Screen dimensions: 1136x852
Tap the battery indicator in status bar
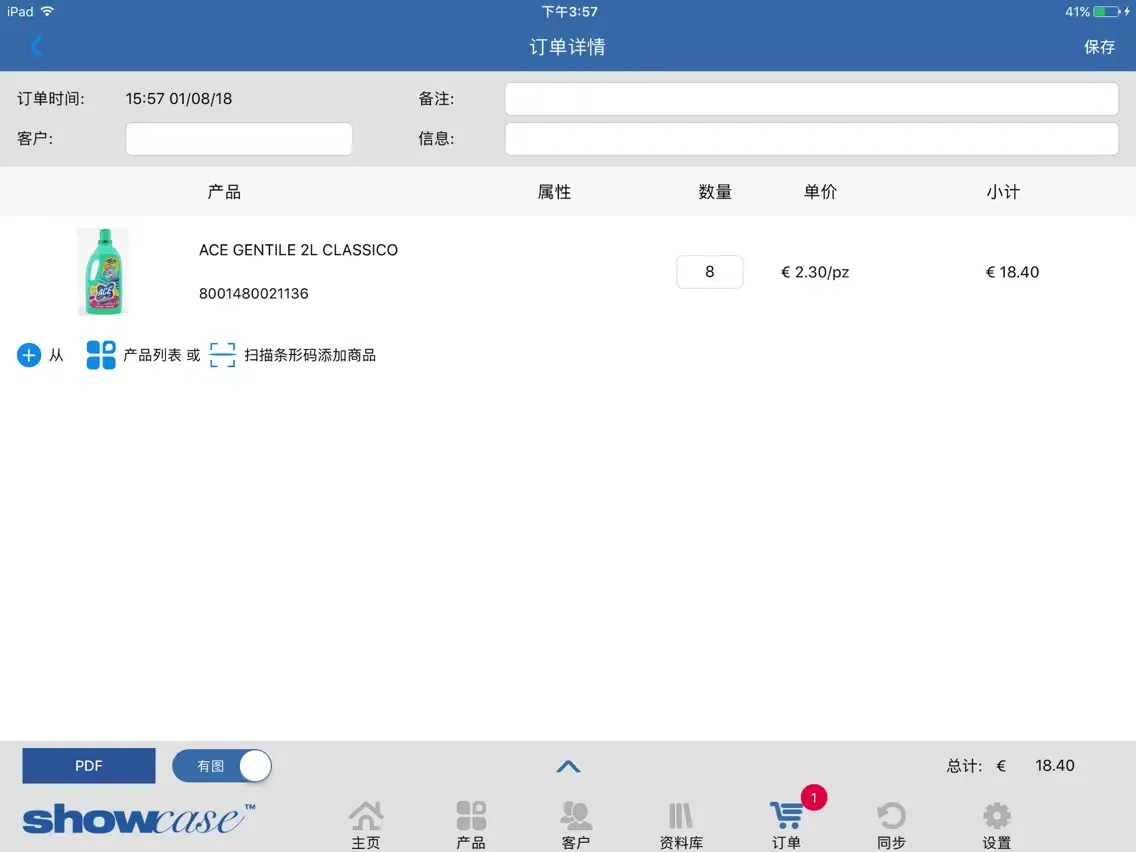[x=1107, y=12]
